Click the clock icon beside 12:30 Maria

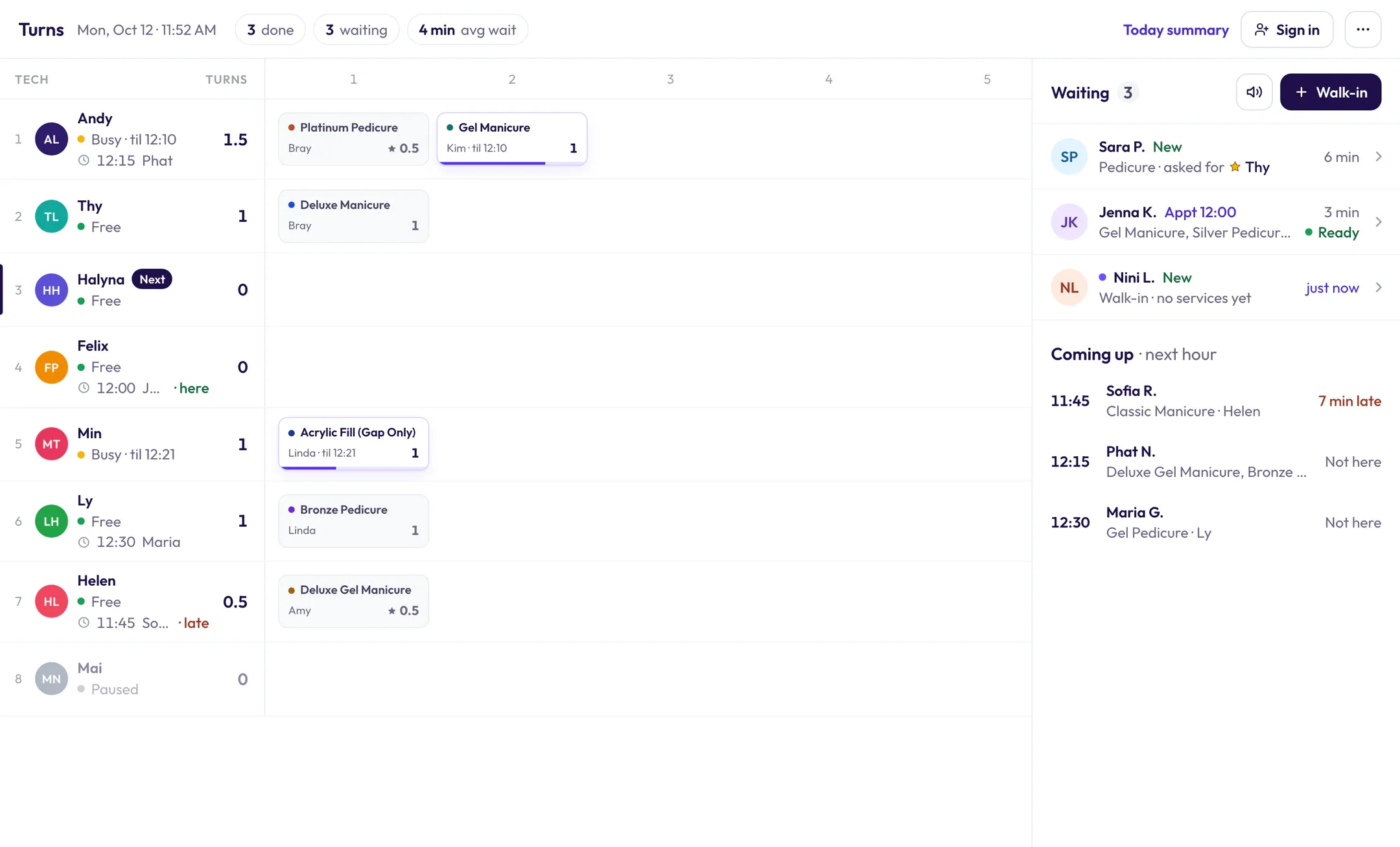(84, 542)
